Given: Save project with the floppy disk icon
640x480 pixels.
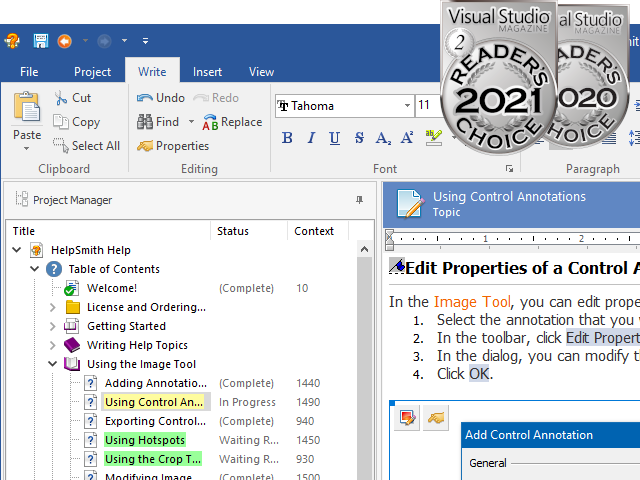Looking at the screenshot, I should [40, 41].
